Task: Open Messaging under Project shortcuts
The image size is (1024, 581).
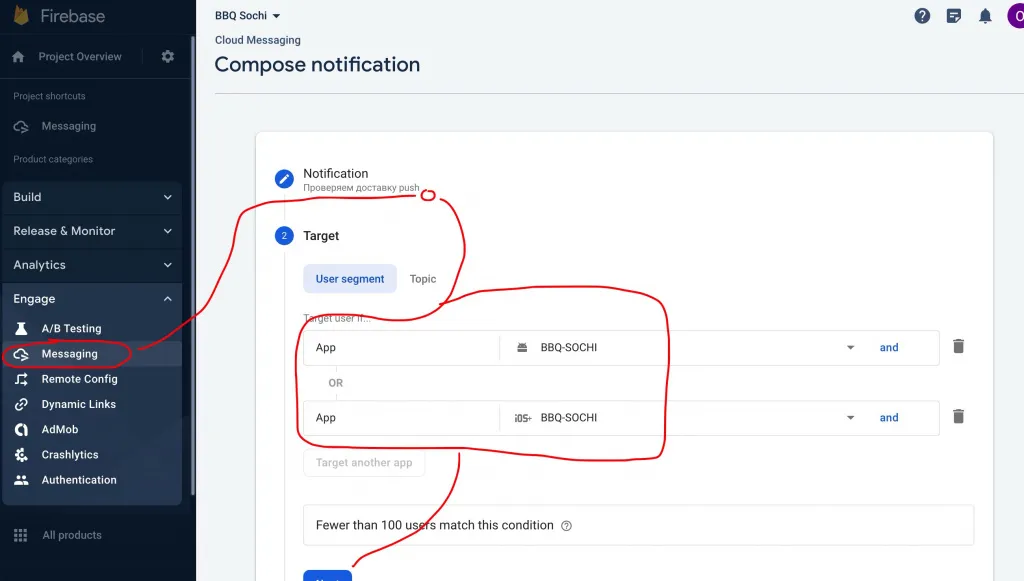Action: point(69,126)
